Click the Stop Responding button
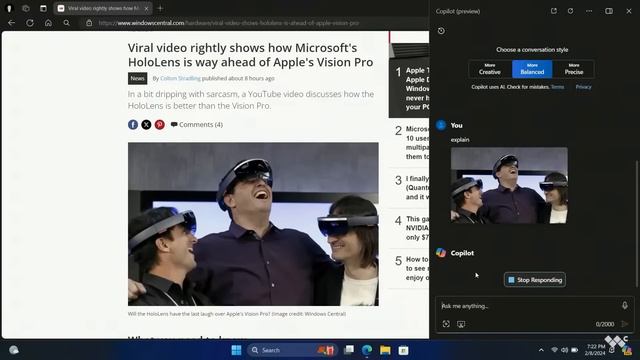Screen dimensions: 640x360 535,280
